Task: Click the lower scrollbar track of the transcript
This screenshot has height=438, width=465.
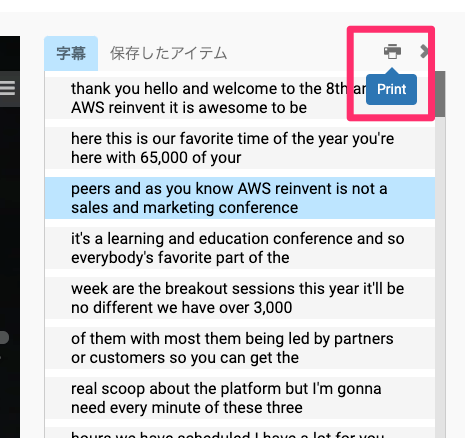Action: point(440,277)
